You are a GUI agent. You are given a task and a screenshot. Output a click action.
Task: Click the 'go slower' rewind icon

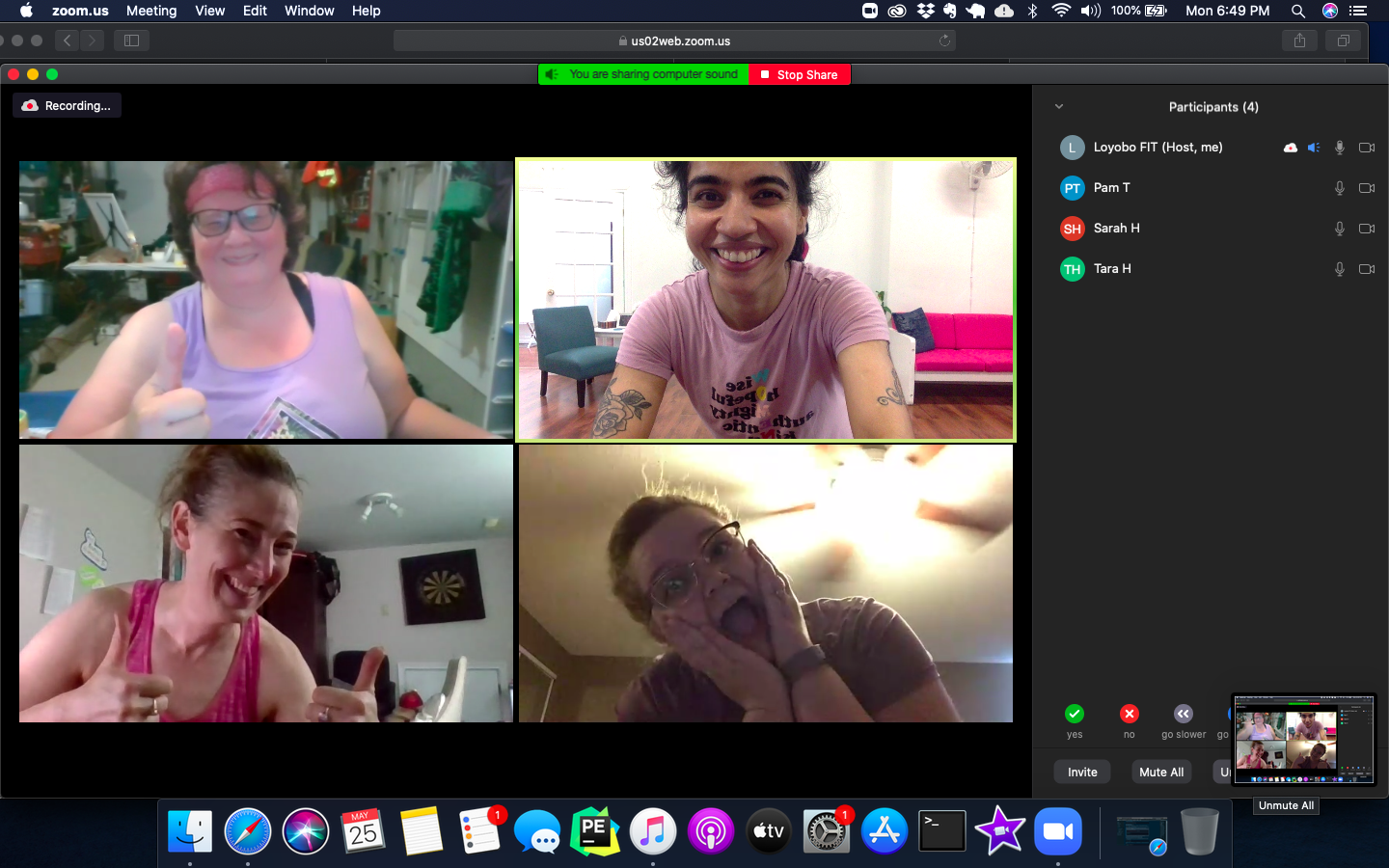click(x=1183, y=714)
